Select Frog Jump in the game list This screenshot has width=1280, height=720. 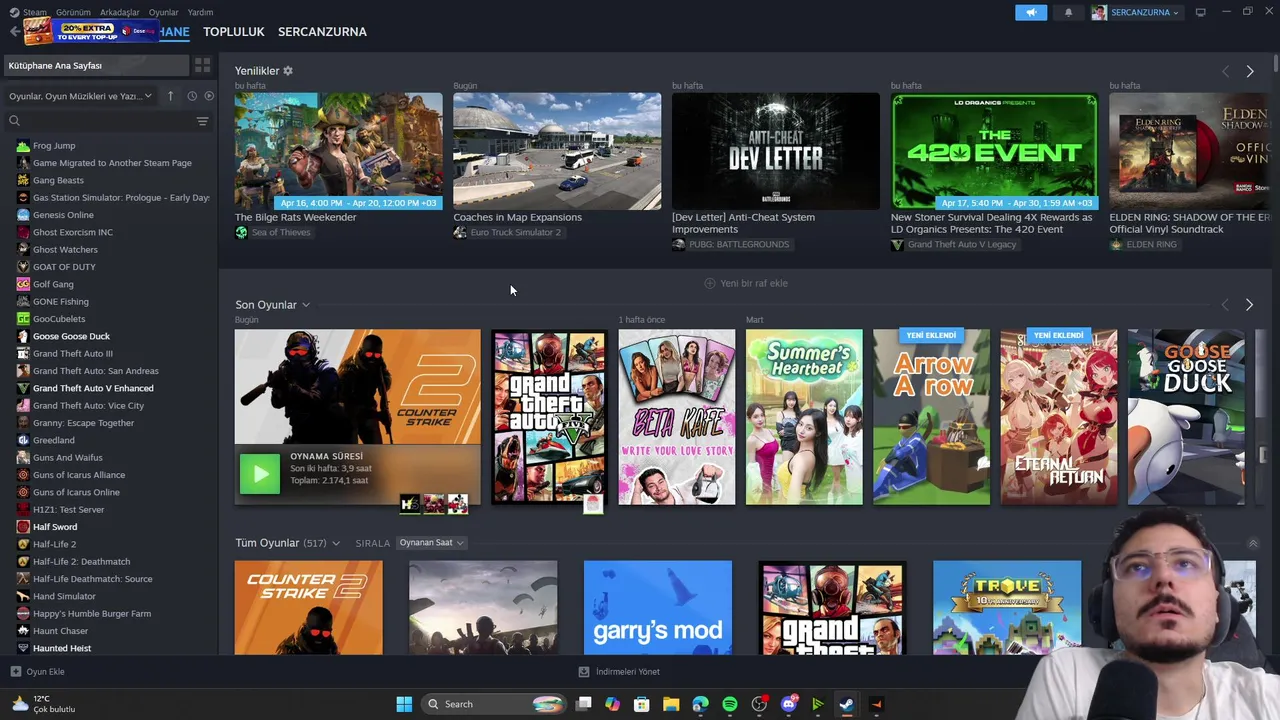[54, 145]
